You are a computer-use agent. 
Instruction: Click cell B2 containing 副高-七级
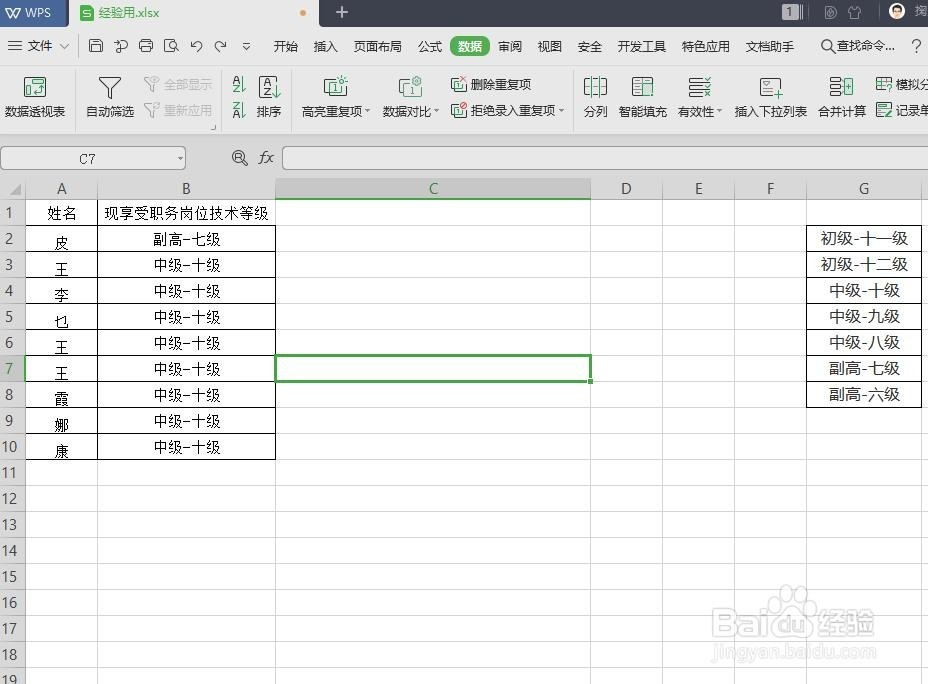click(x=186, y=238)
